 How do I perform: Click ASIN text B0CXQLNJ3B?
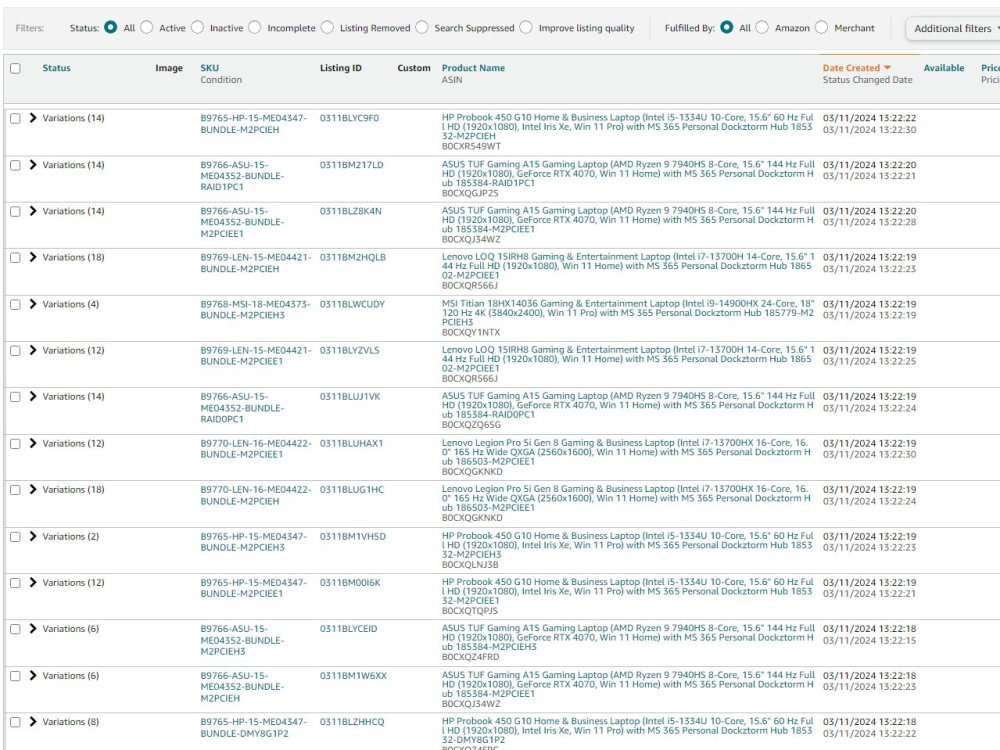pyautogui.click(x=470, y=564)
